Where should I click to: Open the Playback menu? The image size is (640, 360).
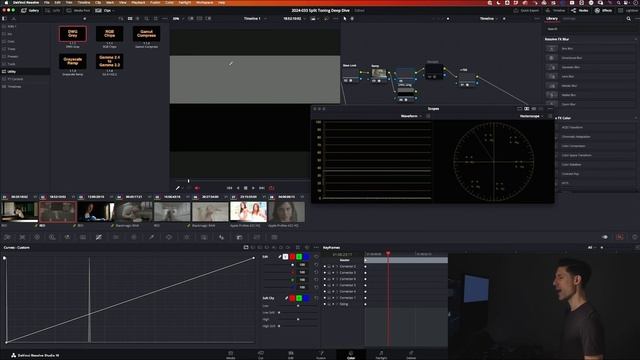[138, 2]
